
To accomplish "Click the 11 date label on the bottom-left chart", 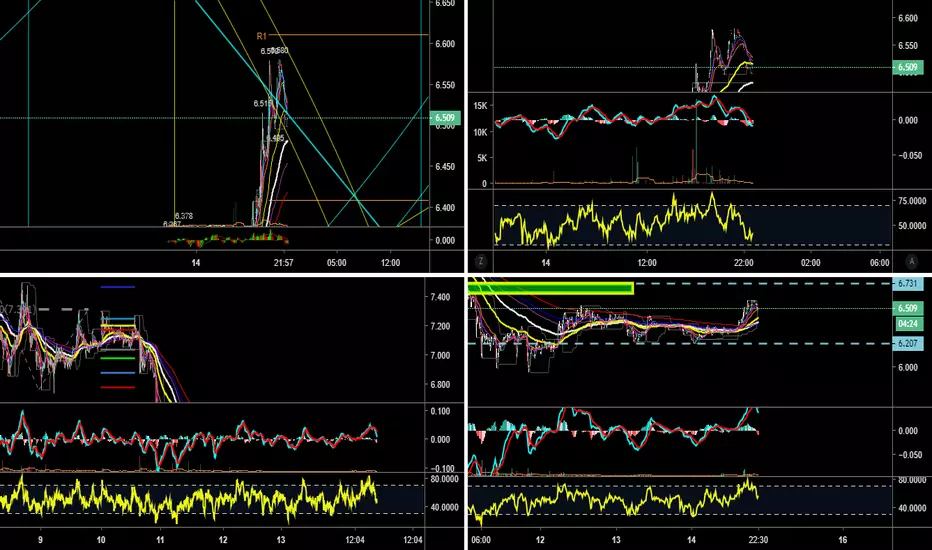I will pyautogui.click(x=160, y=540).
